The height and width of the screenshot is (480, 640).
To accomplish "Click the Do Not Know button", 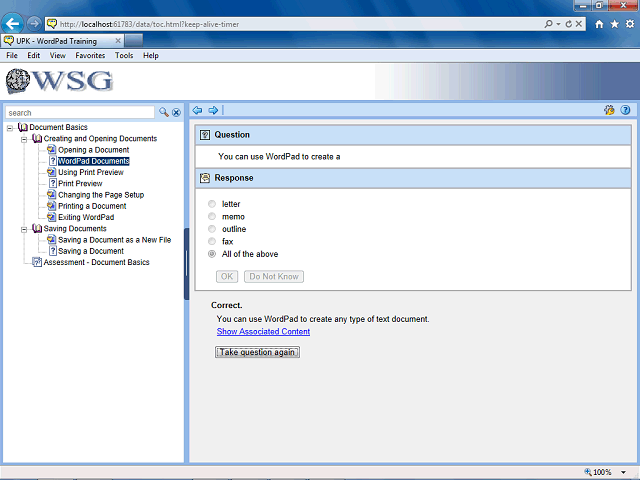I will (x=274, y=276).
